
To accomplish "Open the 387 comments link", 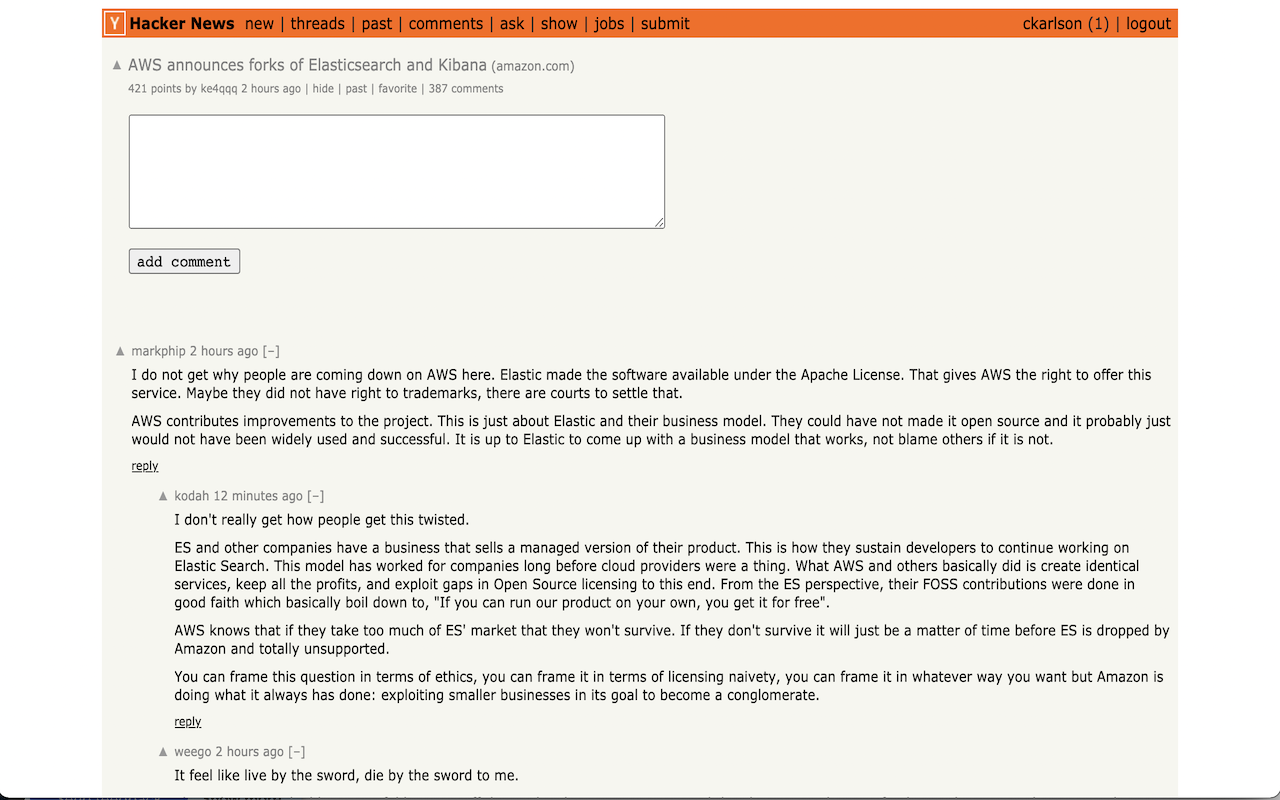I will click(466, 88).
